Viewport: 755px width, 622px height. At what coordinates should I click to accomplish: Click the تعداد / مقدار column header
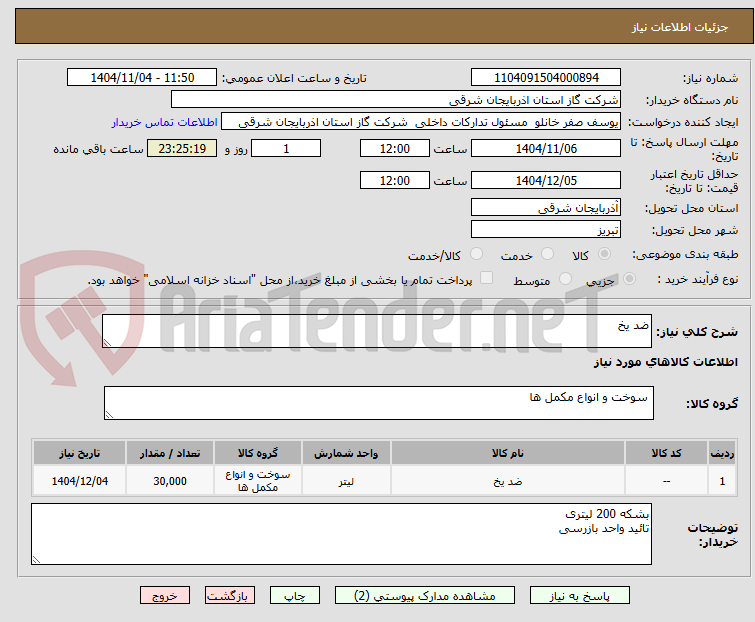pyautogui.click(x=170, y=453)
